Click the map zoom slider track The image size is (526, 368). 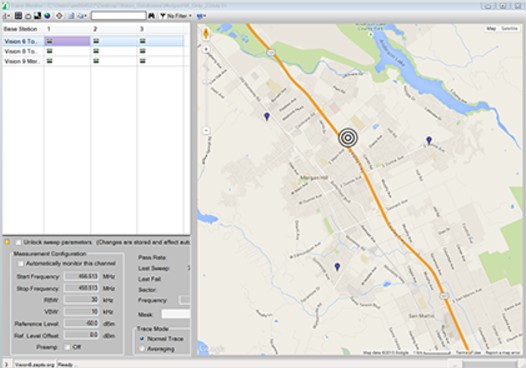click(206, 90)
